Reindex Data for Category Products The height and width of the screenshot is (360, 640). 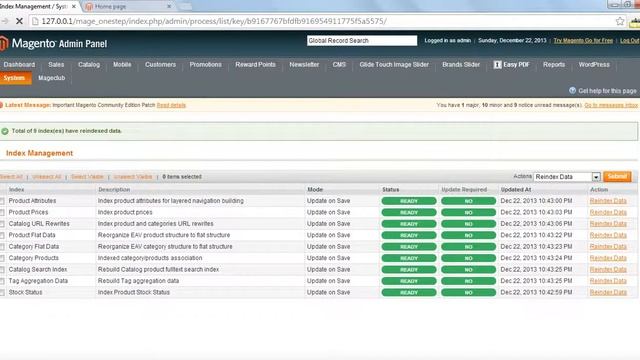(608, 258)
